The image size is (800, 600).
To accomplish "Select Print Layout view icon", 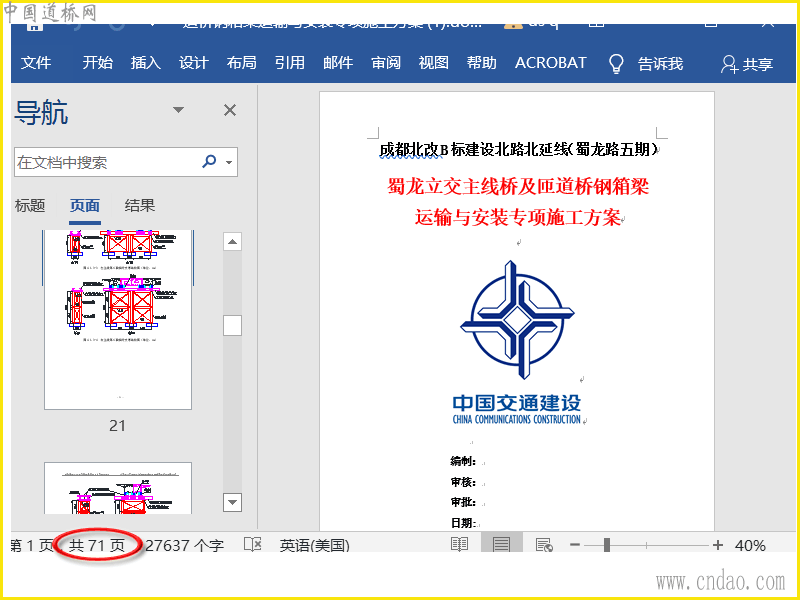I will pos(502,544).
